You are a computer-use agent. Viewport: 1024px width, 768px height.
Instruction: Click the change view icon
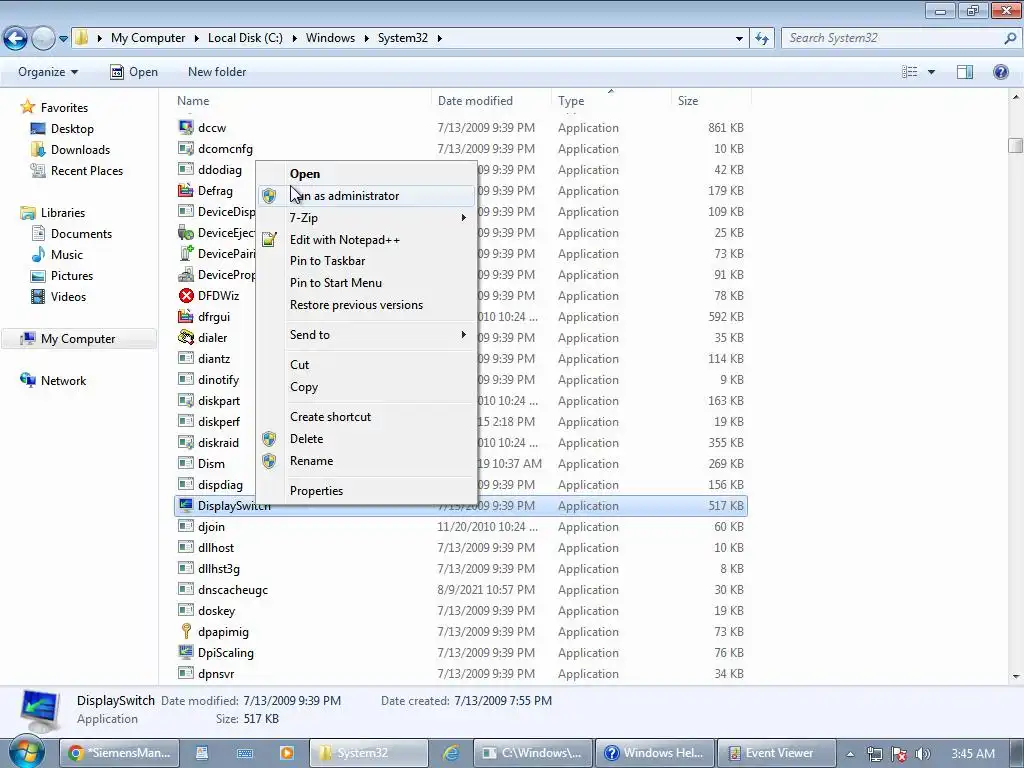910,72
